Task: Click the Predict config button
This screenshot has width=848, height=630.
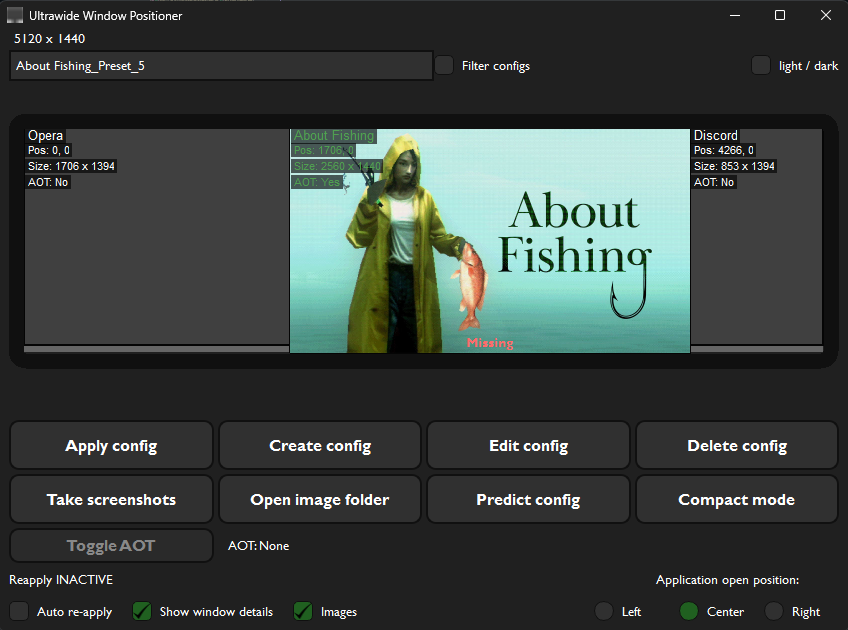Action: pyautogui.click(x=528, y=500)
